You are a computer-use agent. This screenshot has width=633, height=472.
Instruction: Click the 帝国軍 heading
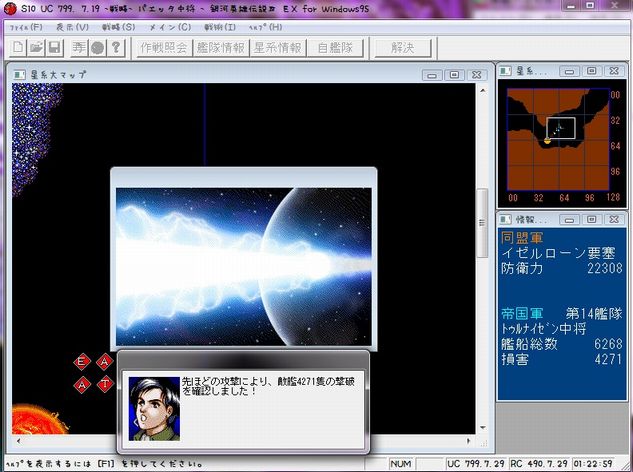coord(522,314)
